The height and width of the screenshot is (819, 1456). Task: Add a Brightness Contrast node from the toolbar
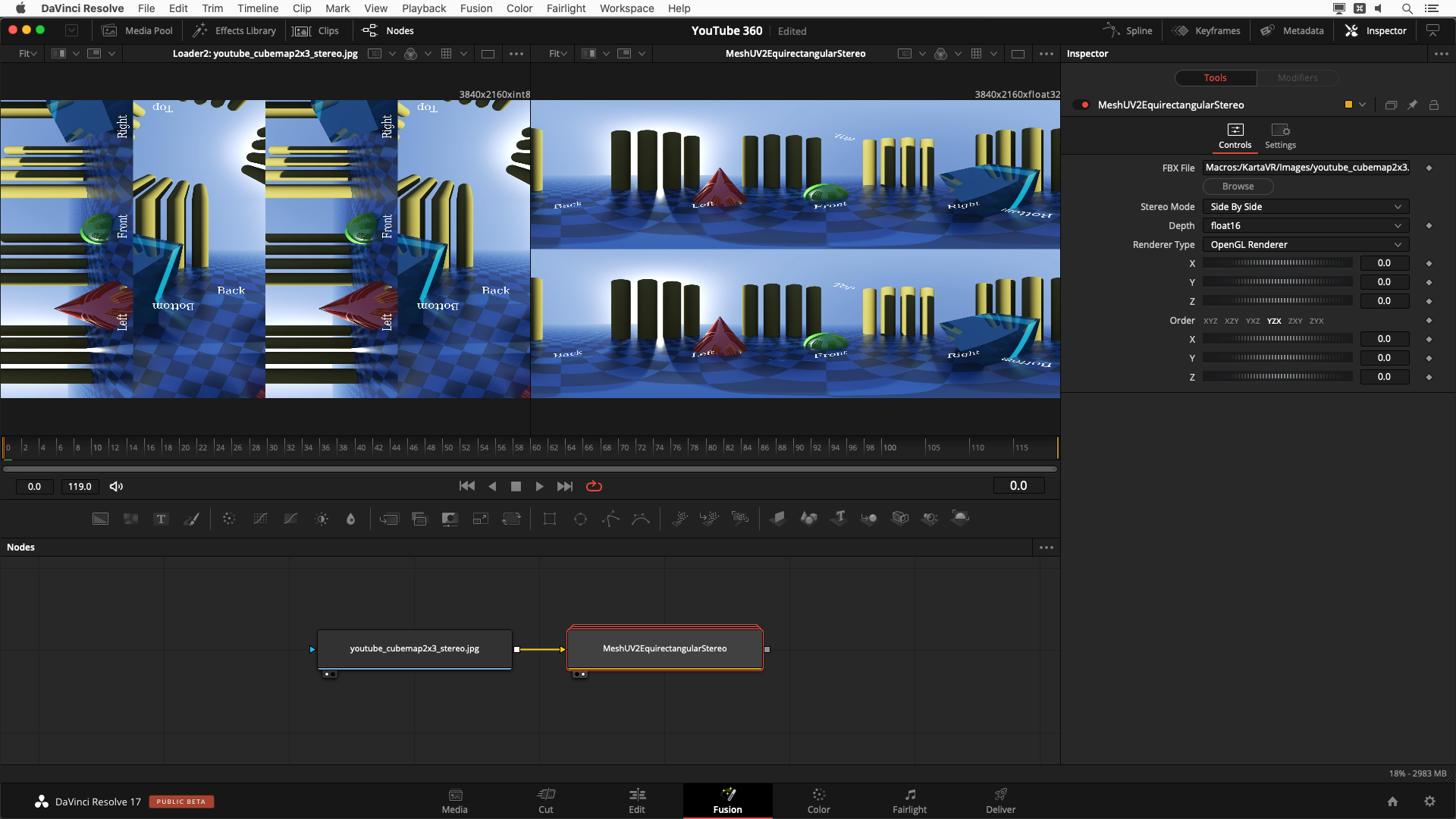click(322, 519)
